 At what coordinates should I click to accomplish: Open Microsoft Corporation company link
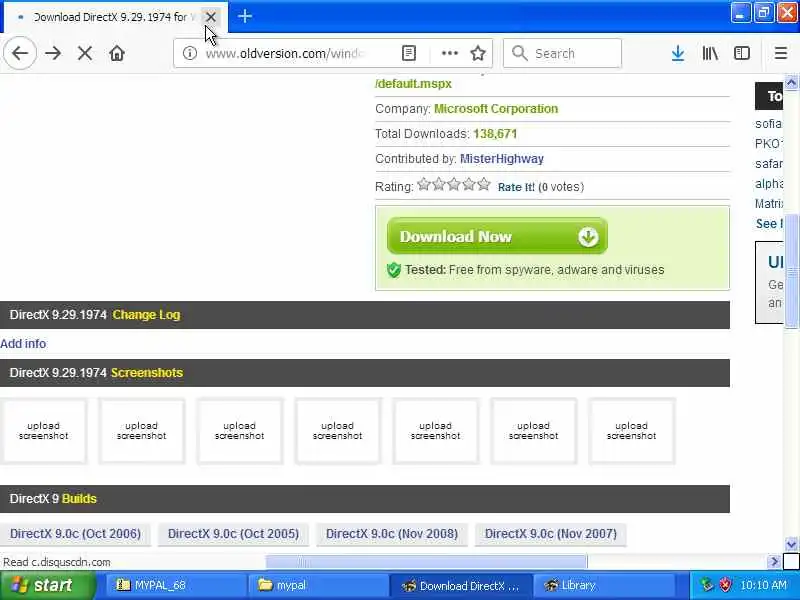click(x=496, y=109)
